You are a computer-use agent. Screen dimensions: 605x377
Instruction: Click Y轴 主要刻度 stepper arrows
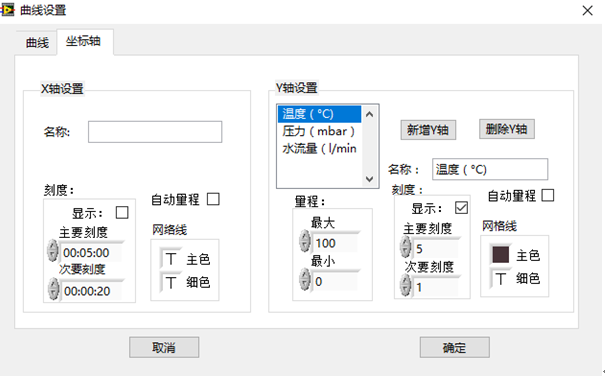tap(406, 247)
